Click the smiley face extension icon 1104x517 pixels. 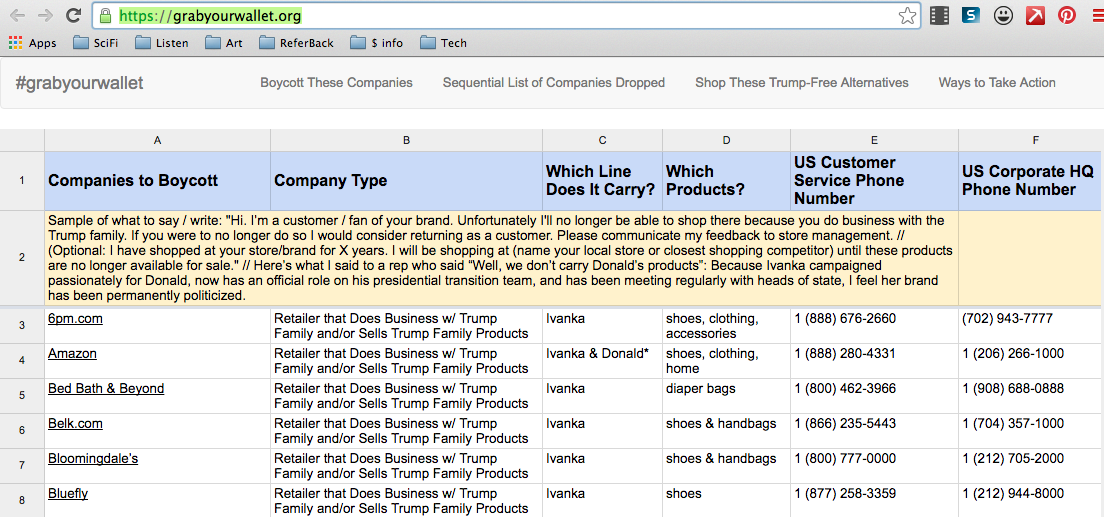coord(1003,15)
